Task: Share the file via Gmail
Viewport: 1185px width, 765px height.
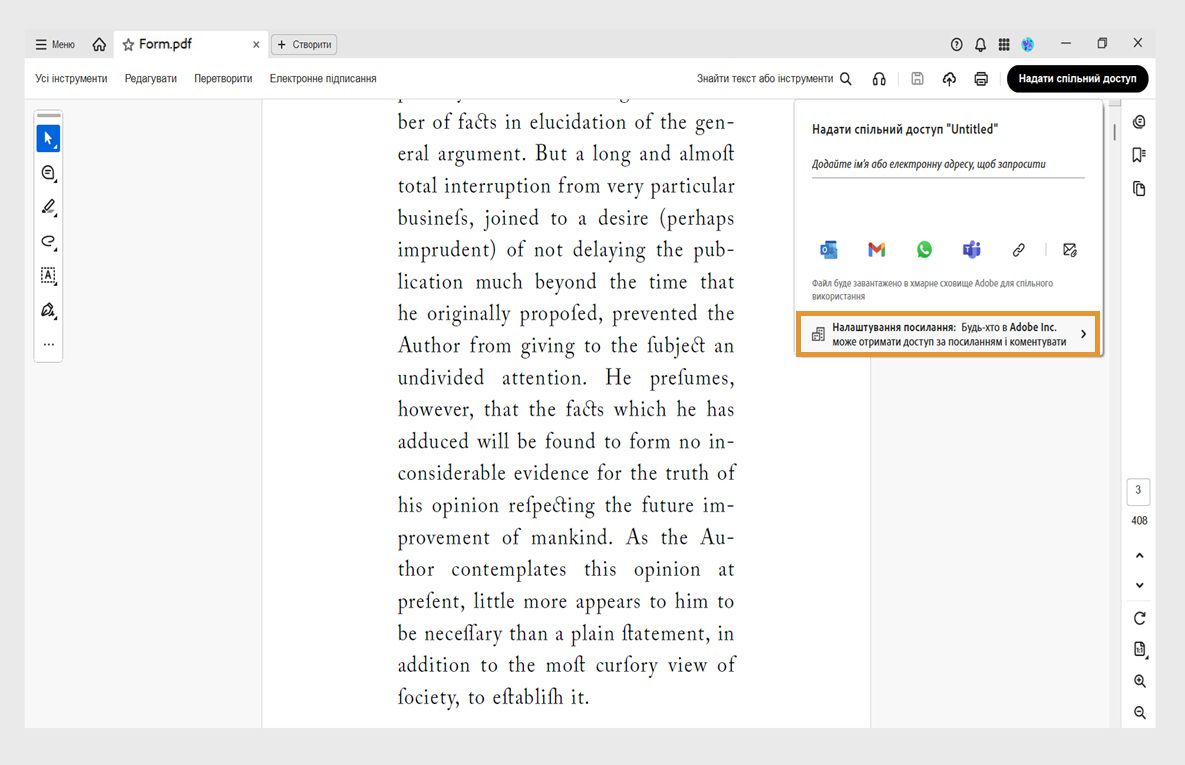Action: [x=876, y=250]
